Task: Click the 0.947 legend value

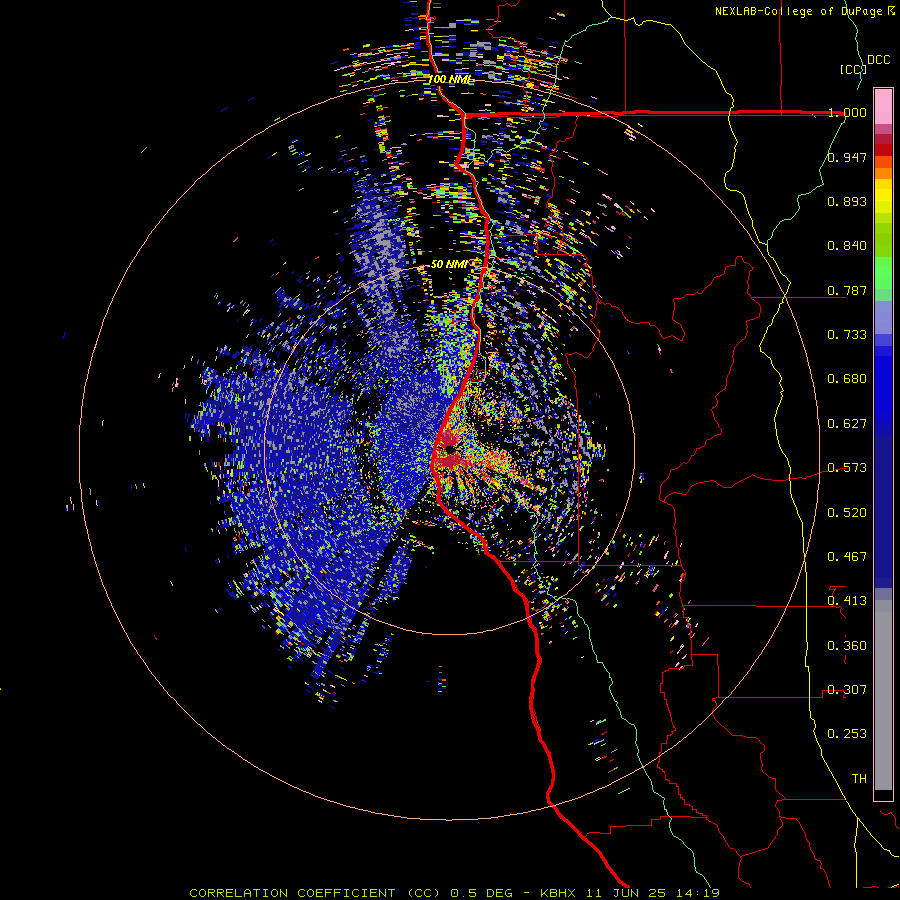Action: pos(847,157)
